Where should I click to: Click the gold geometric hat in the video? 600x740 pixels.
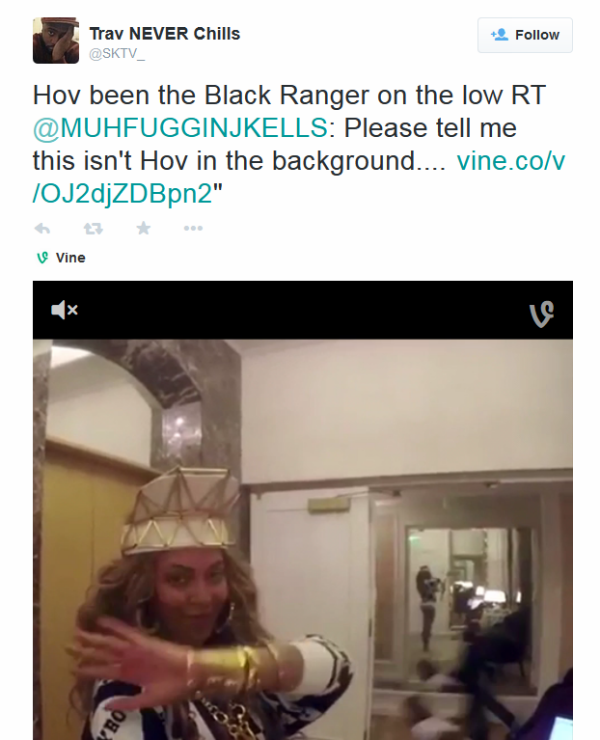(x=179, y=510)
